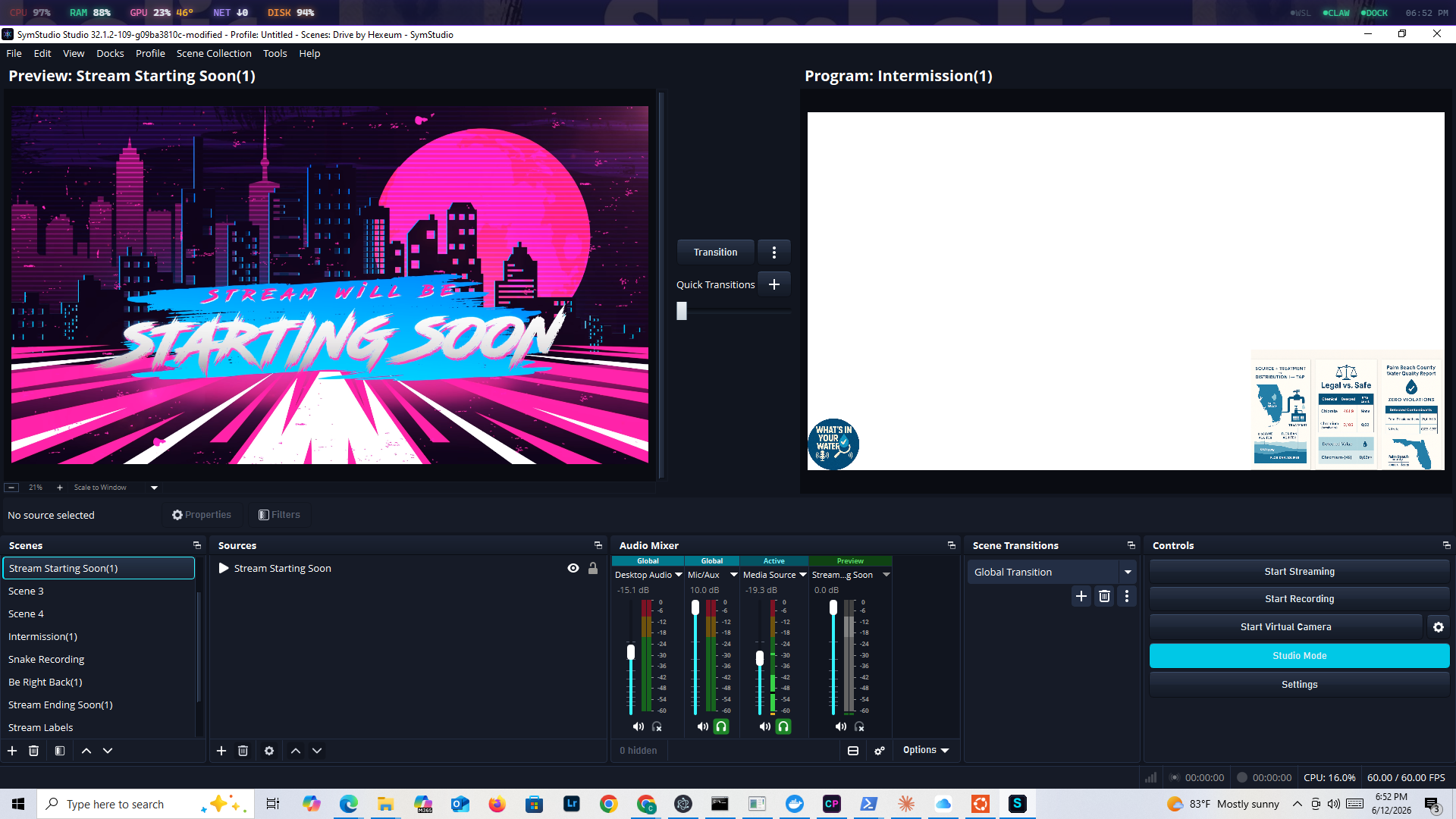This screenshot has width=1456, height=819.
Task: Click the T-bar transition slider handle
Action: tap(682, 311)
